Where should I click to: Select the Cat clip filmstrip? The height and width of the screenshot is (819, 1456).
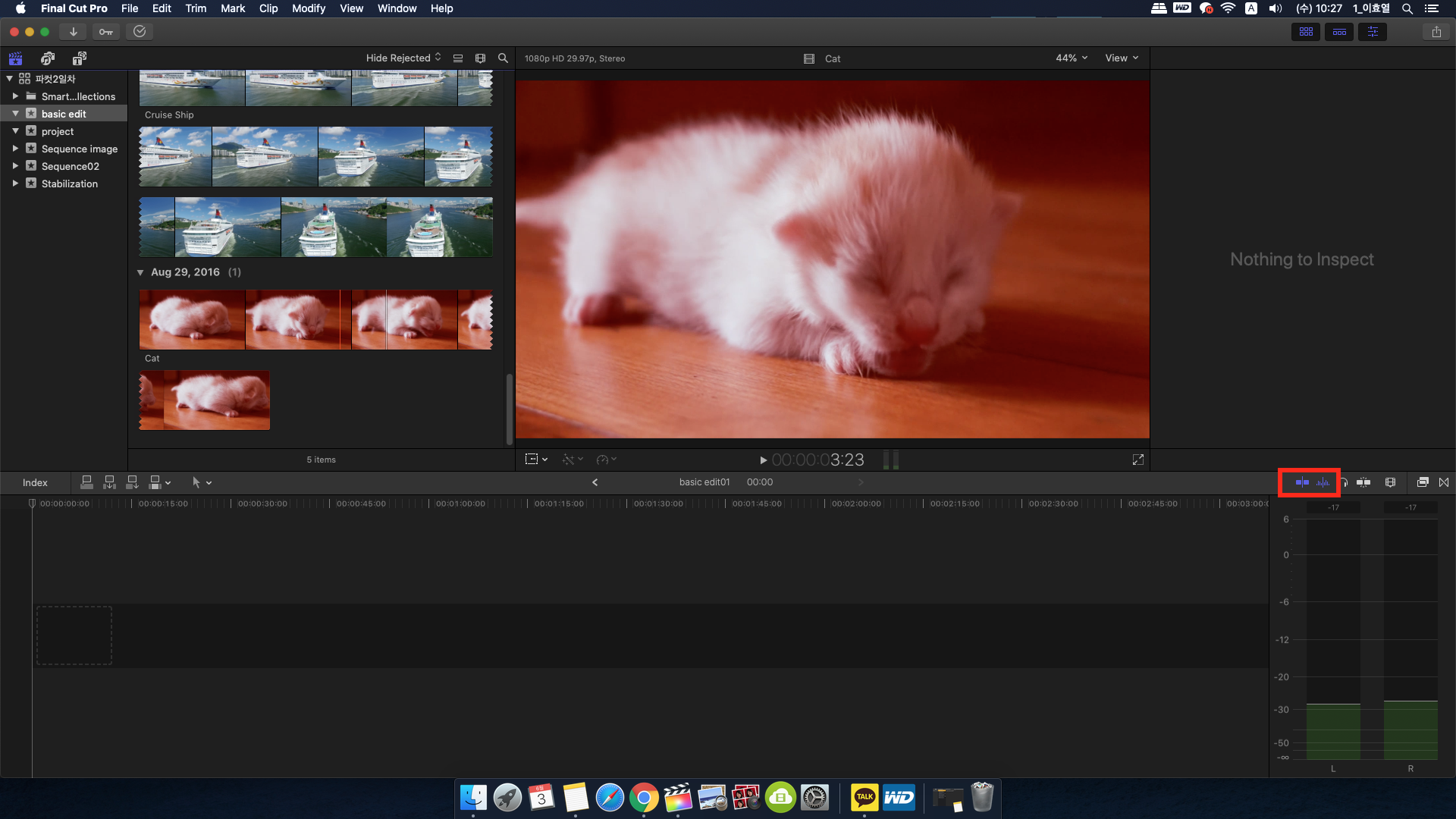click(316, 319)
